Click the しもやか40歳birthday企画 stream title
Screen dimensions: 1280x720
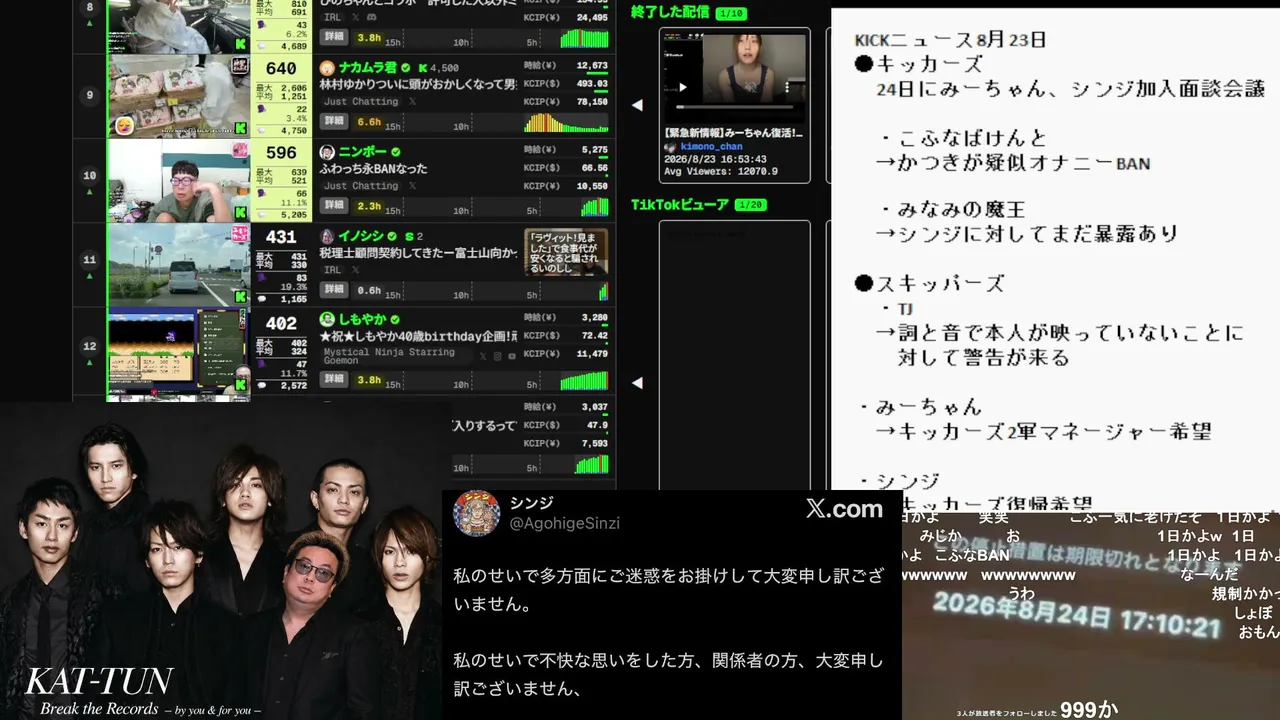coord(418,337)
